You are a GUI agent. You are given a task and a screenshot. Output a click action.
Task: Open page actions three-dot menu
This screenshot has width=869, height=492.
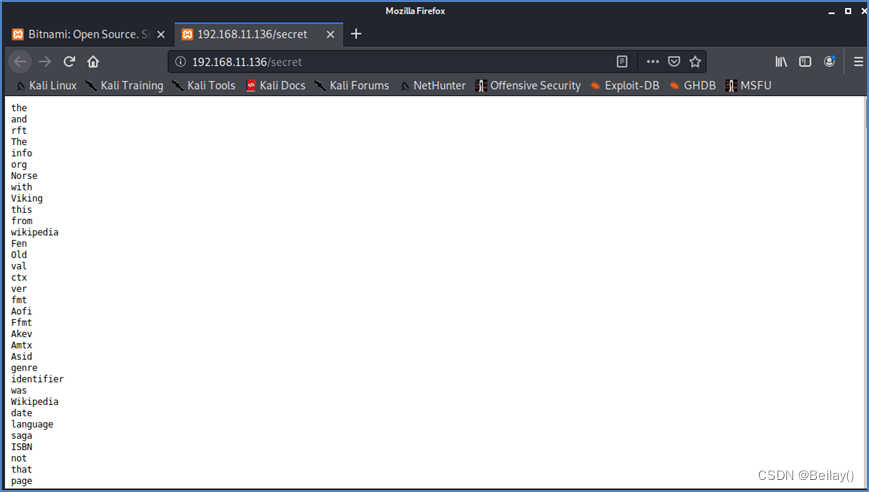pyautogui.click(x=653, y=62)
